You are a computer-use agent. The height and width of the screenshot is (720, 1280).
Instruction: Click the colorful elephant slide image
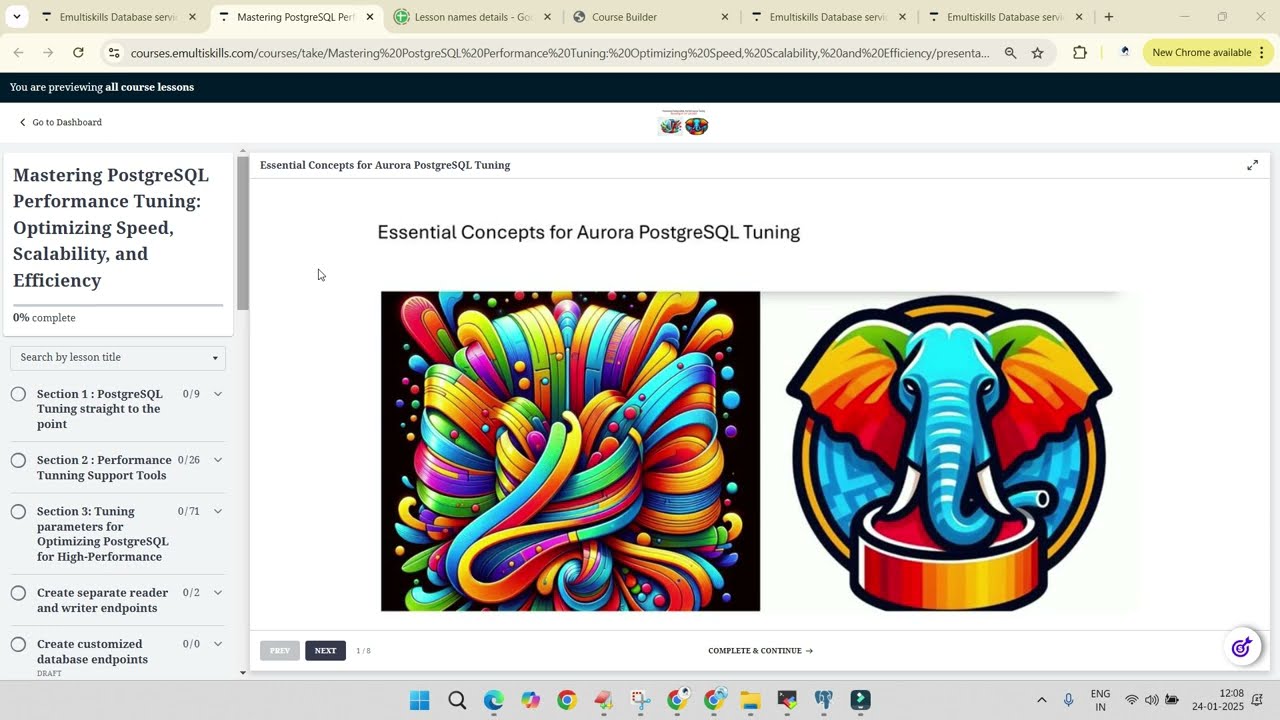coord(948,451)
